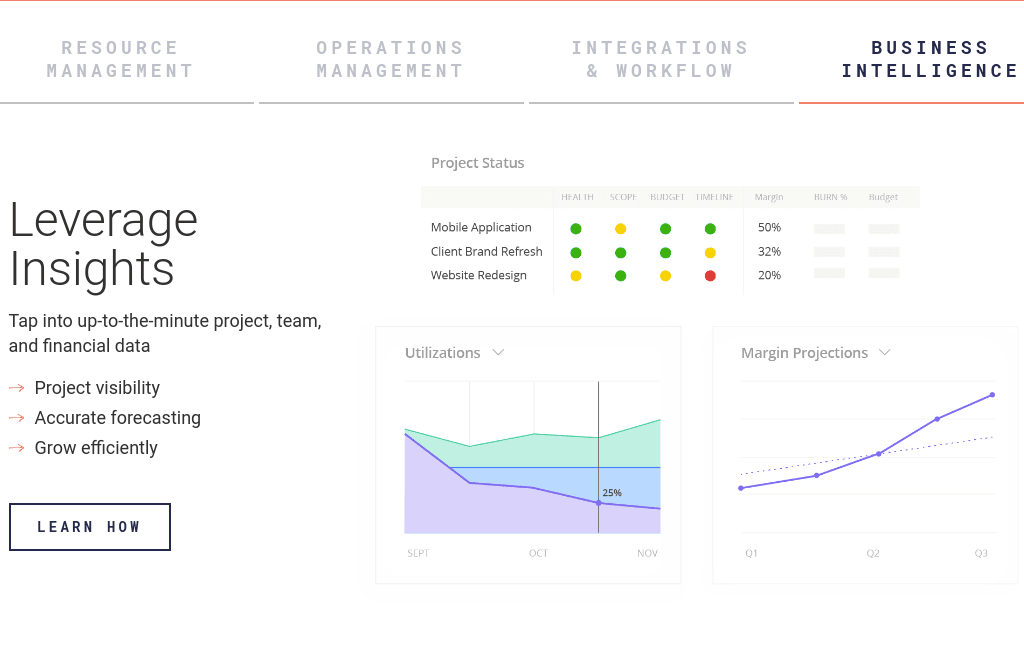Screen dimensions: 1024x656
Task: Click the Utilizations chart title
Action: (x=443, y=353)
